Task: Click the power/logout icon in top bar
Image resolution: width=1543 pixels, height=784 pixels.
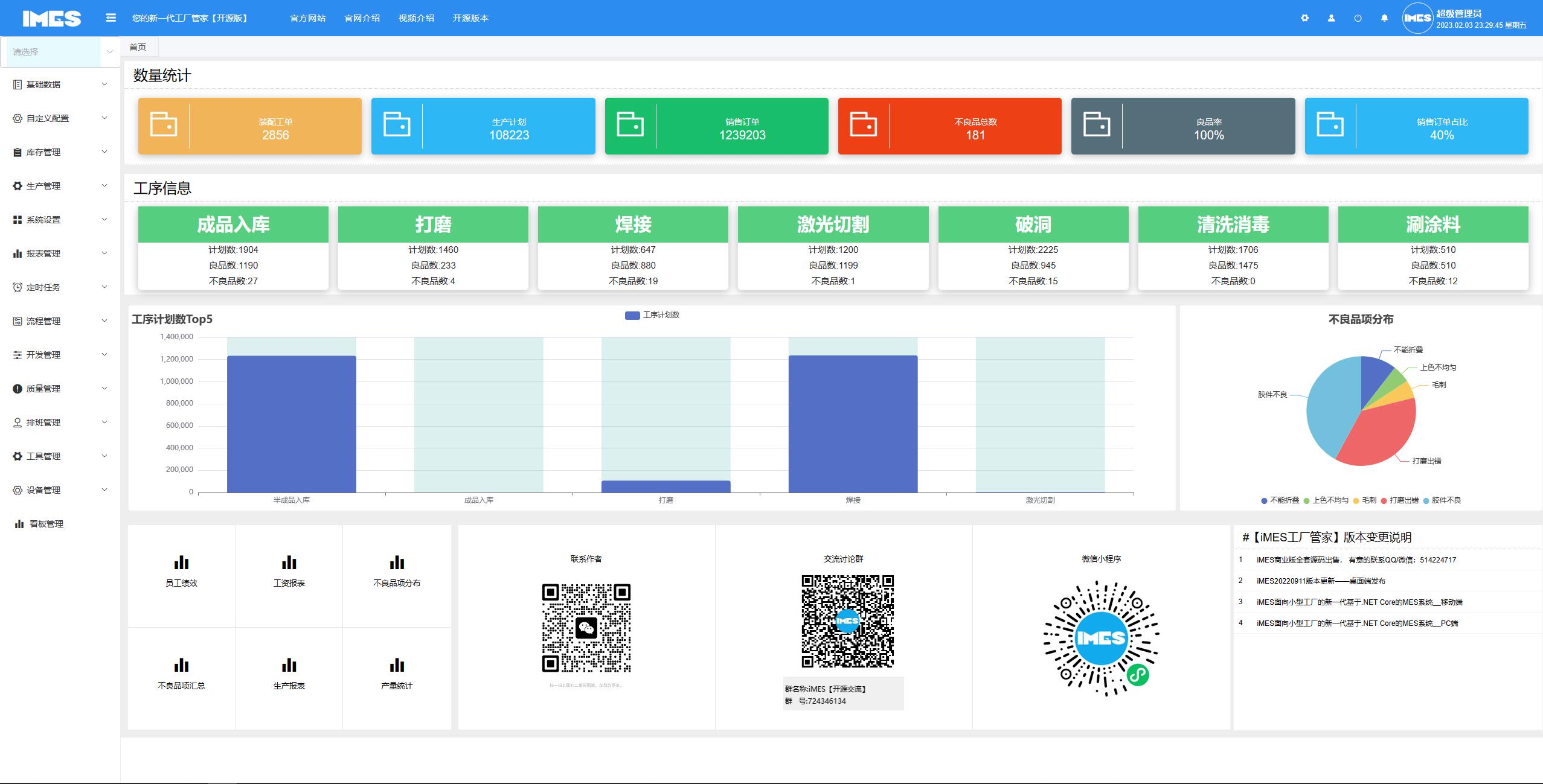Action: tap(1356, 18)
